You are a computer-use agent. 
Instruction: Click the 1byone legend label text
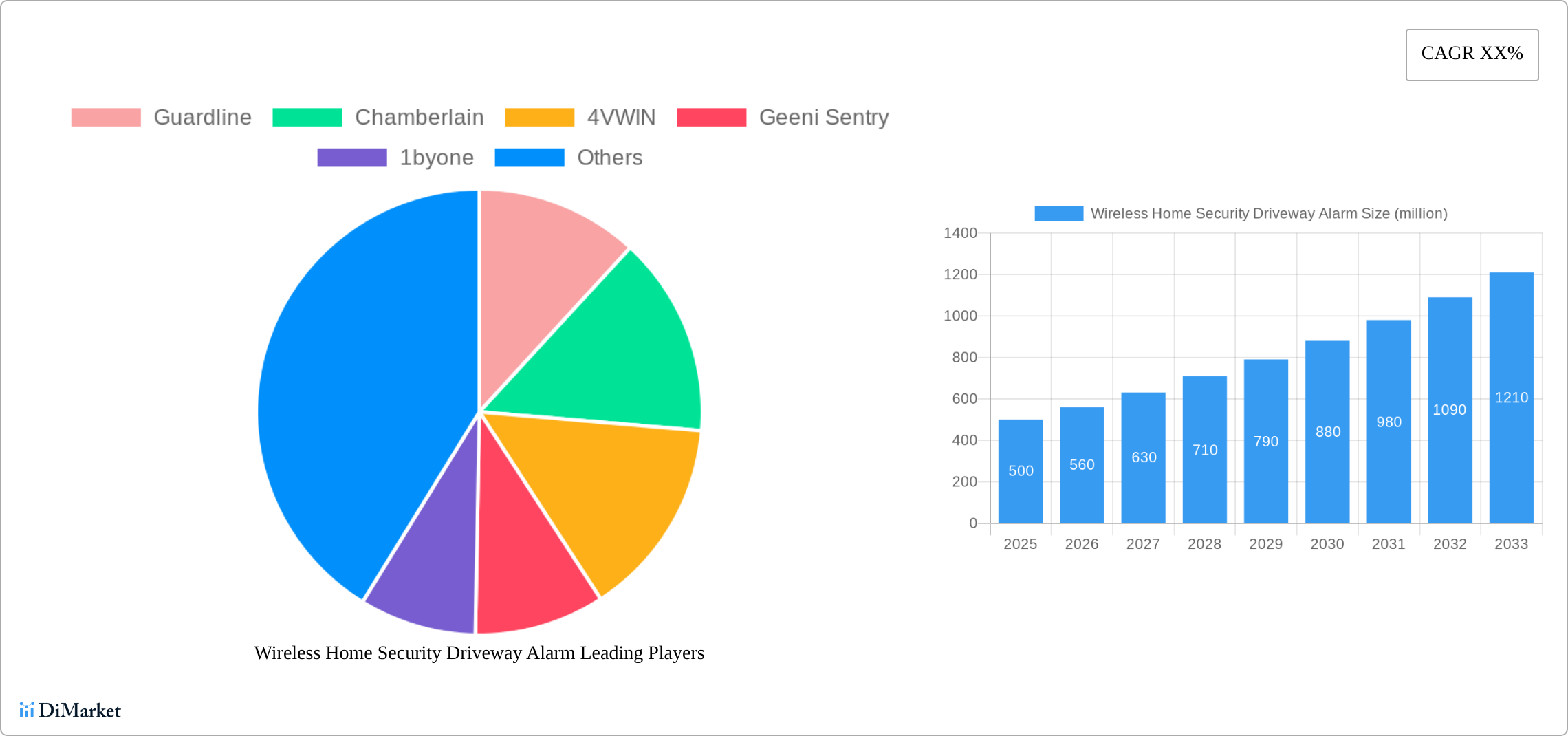click(x=437, y=158)
